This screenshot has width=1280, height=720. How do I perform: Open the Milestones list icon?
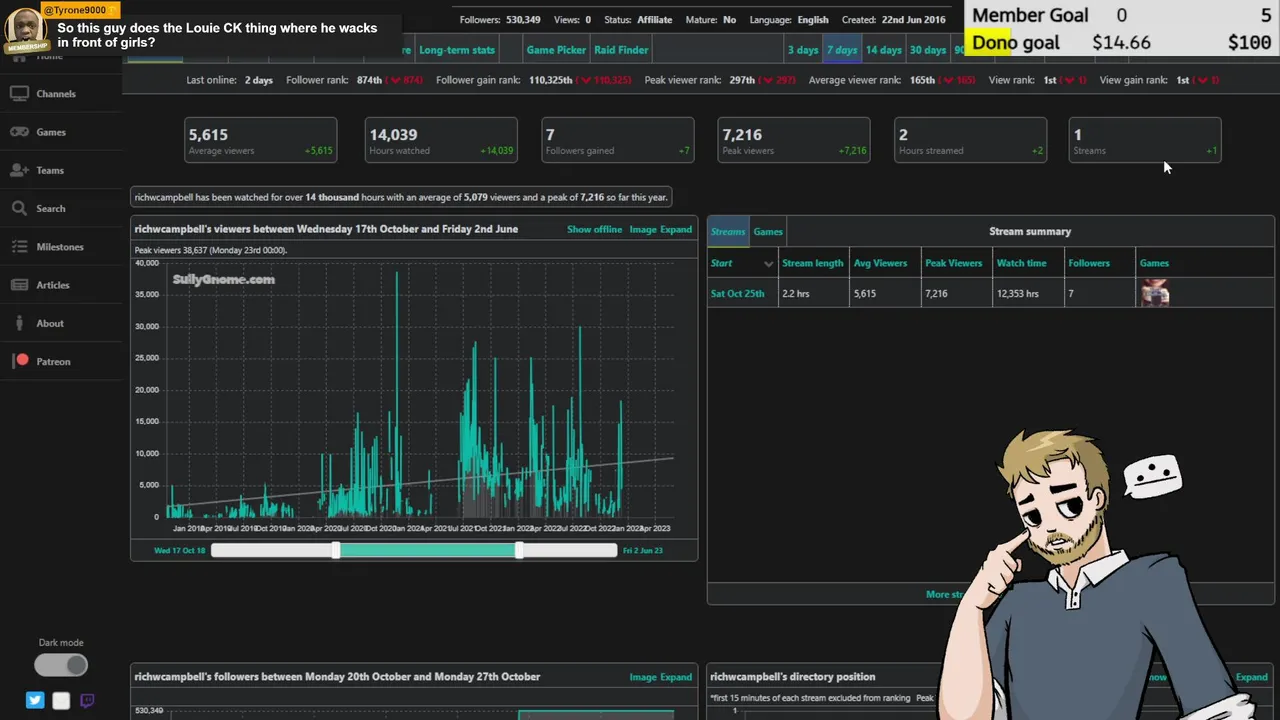tap(19, 247)
